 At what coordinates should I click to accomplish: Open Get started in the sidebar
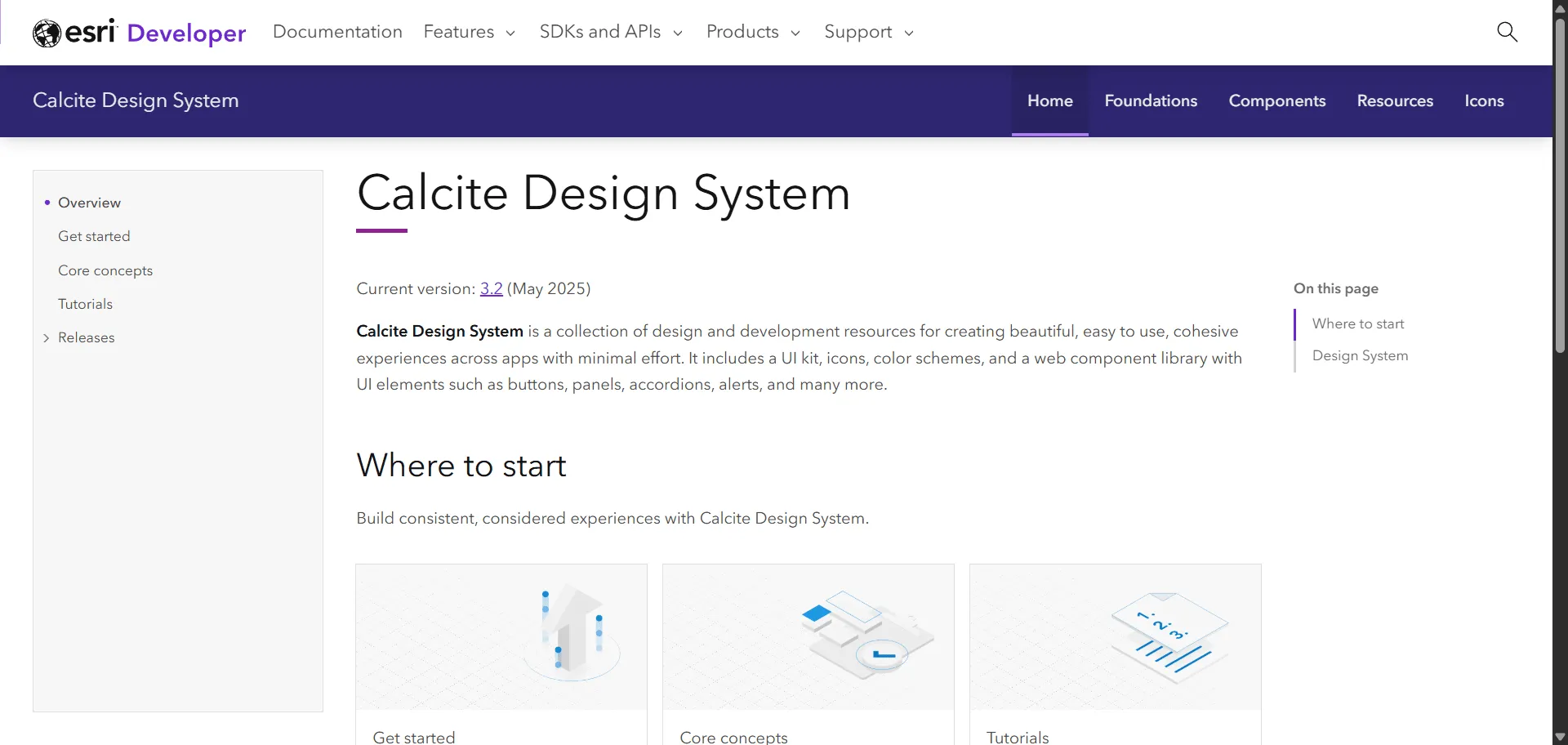94,236
